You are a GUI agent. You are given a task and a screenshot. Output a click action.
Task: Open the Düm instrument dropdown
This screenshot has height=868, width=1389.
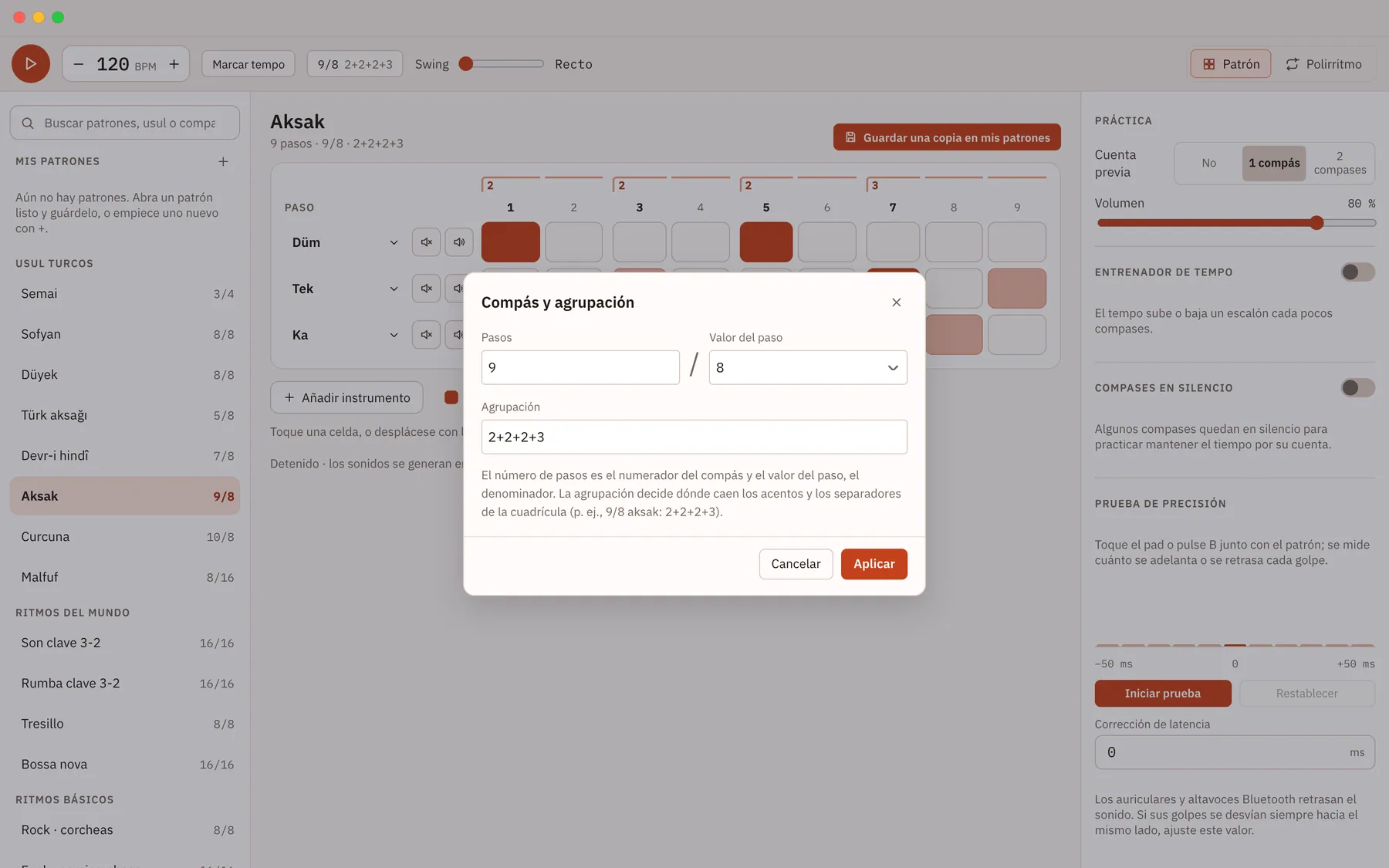coord(345,242)
